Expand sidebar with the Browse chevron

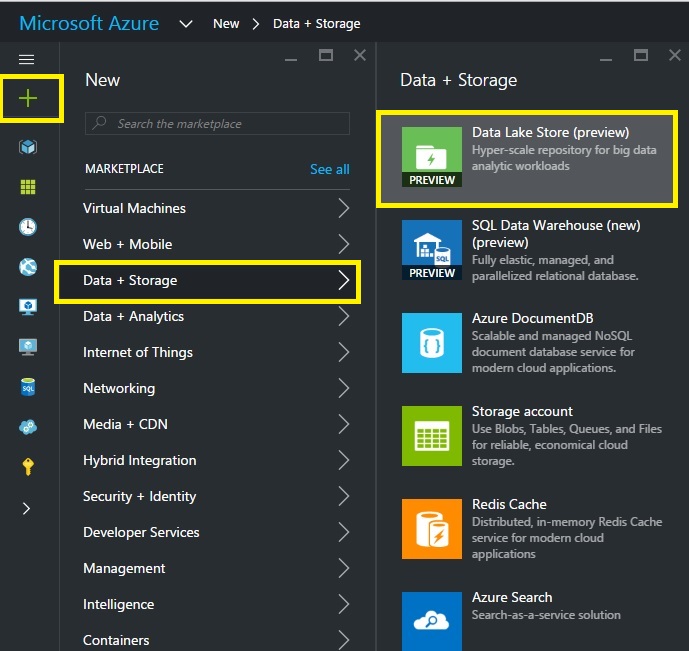26,508
